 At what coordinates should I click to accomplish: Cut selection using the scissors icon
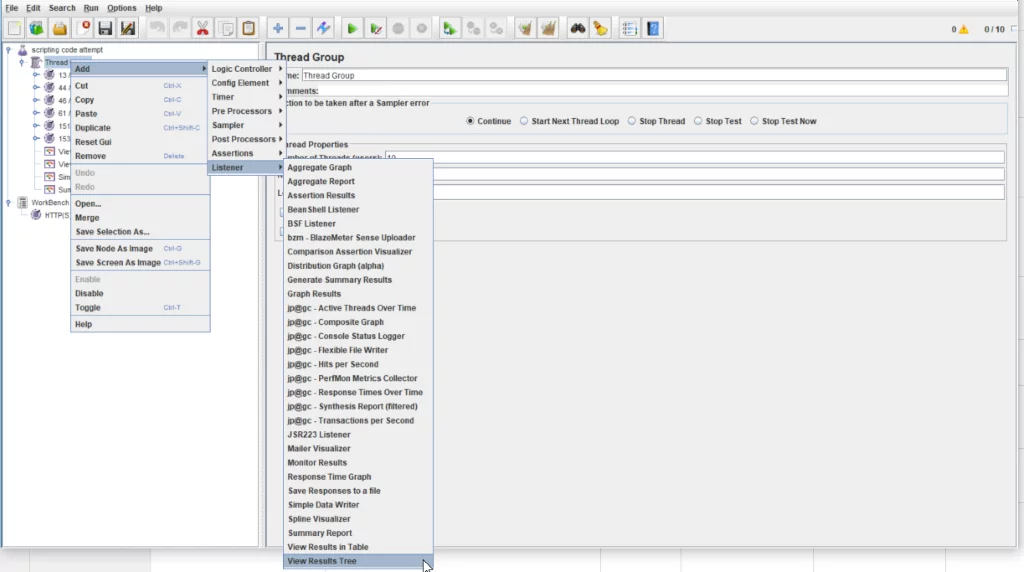tap(202, 29)
